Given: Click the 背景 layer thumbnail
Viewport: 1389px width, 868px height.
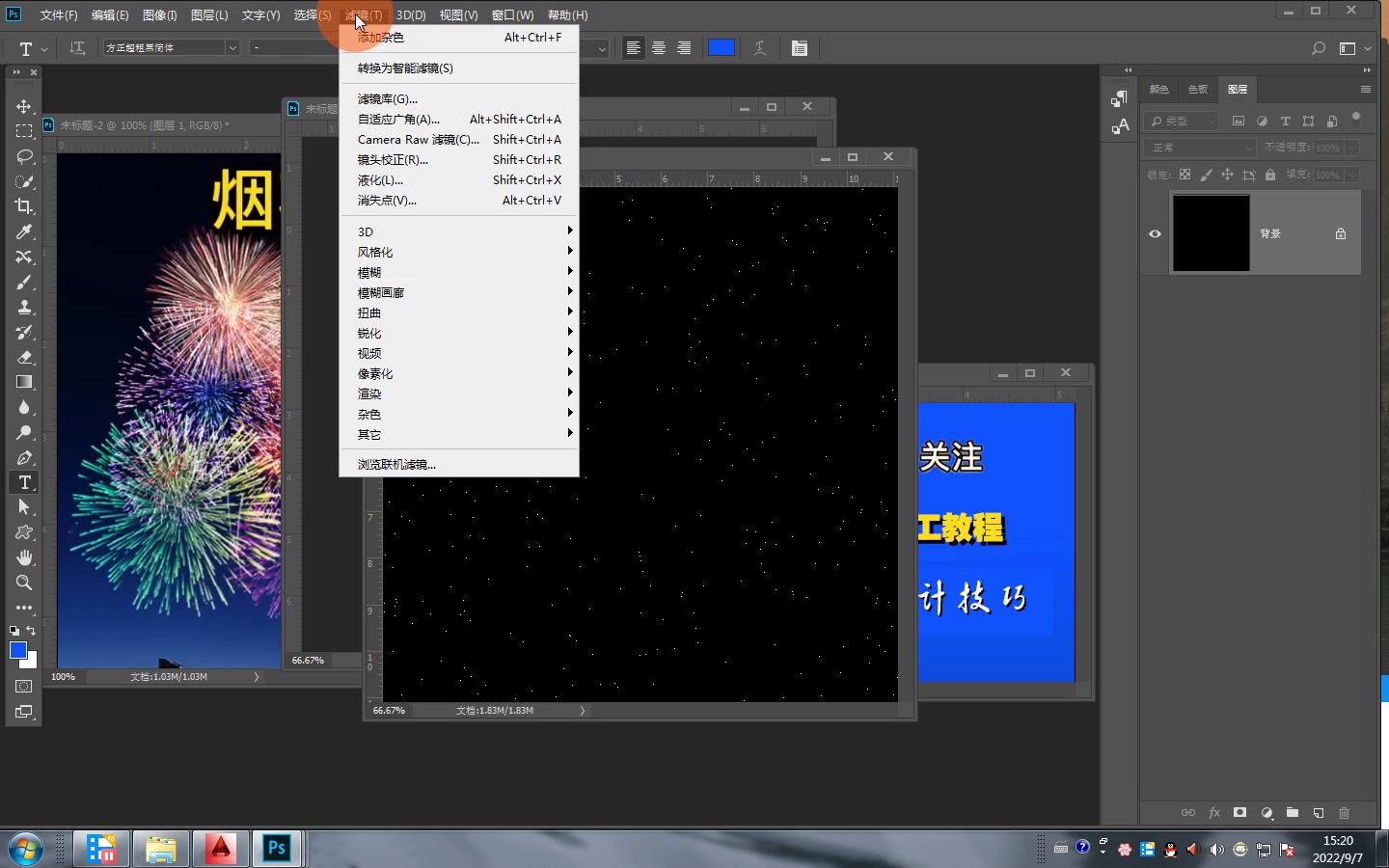Looking at the screenshot, I should (x=1211, y=233).
